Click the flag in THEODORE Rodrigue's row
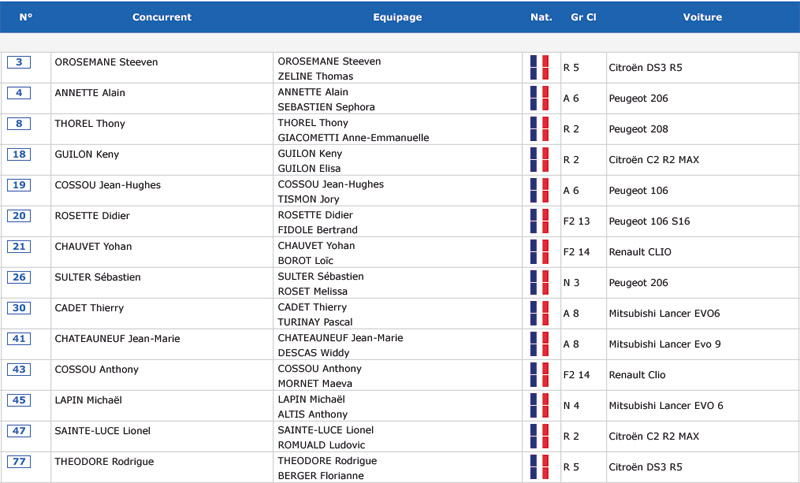 (x=539, y=467)
